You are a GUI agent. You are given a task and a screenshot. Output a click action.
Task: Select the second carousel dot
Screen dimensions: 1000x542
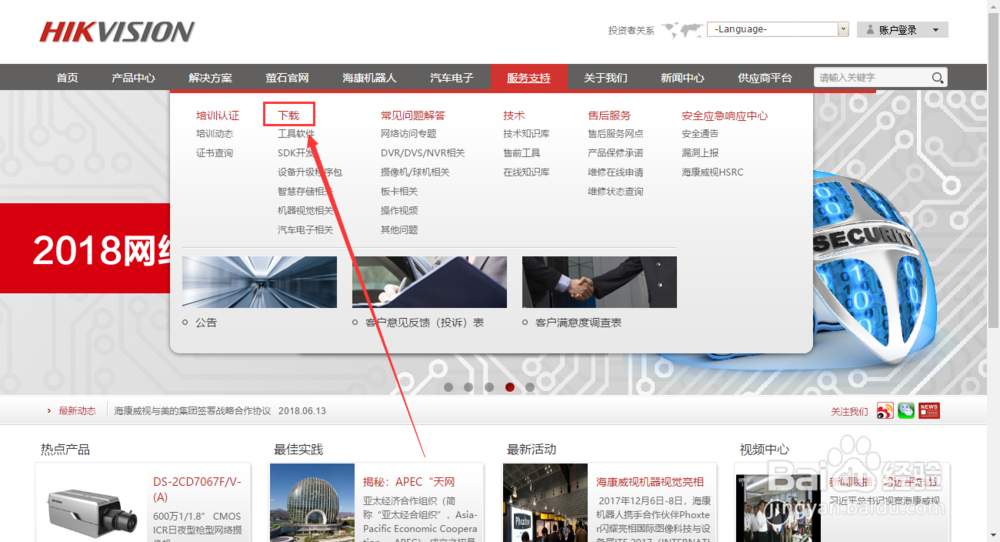coord(469,387)
